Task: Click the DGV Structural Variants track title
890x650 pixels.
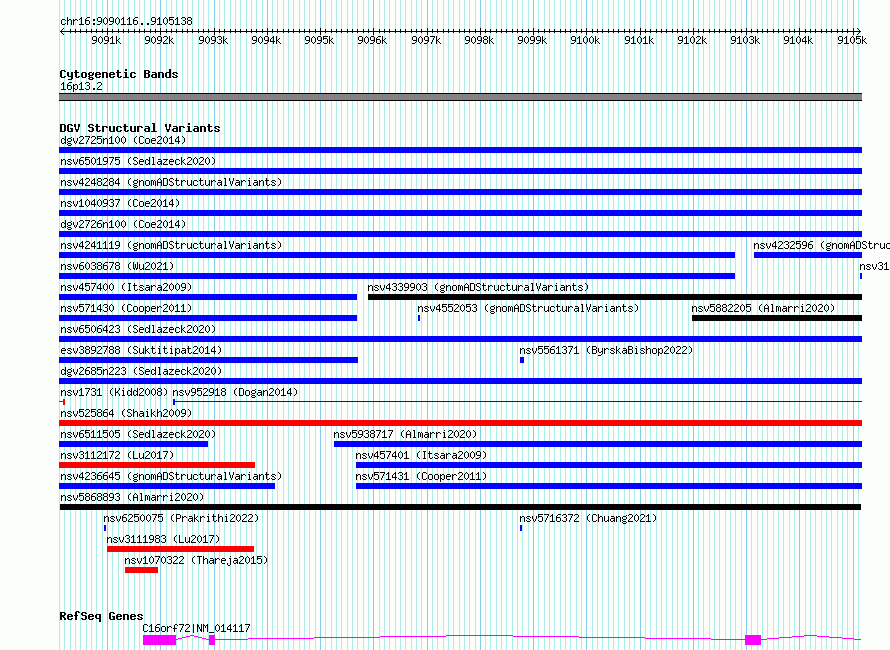Action: pyautogui.click(x=140, y=128)
